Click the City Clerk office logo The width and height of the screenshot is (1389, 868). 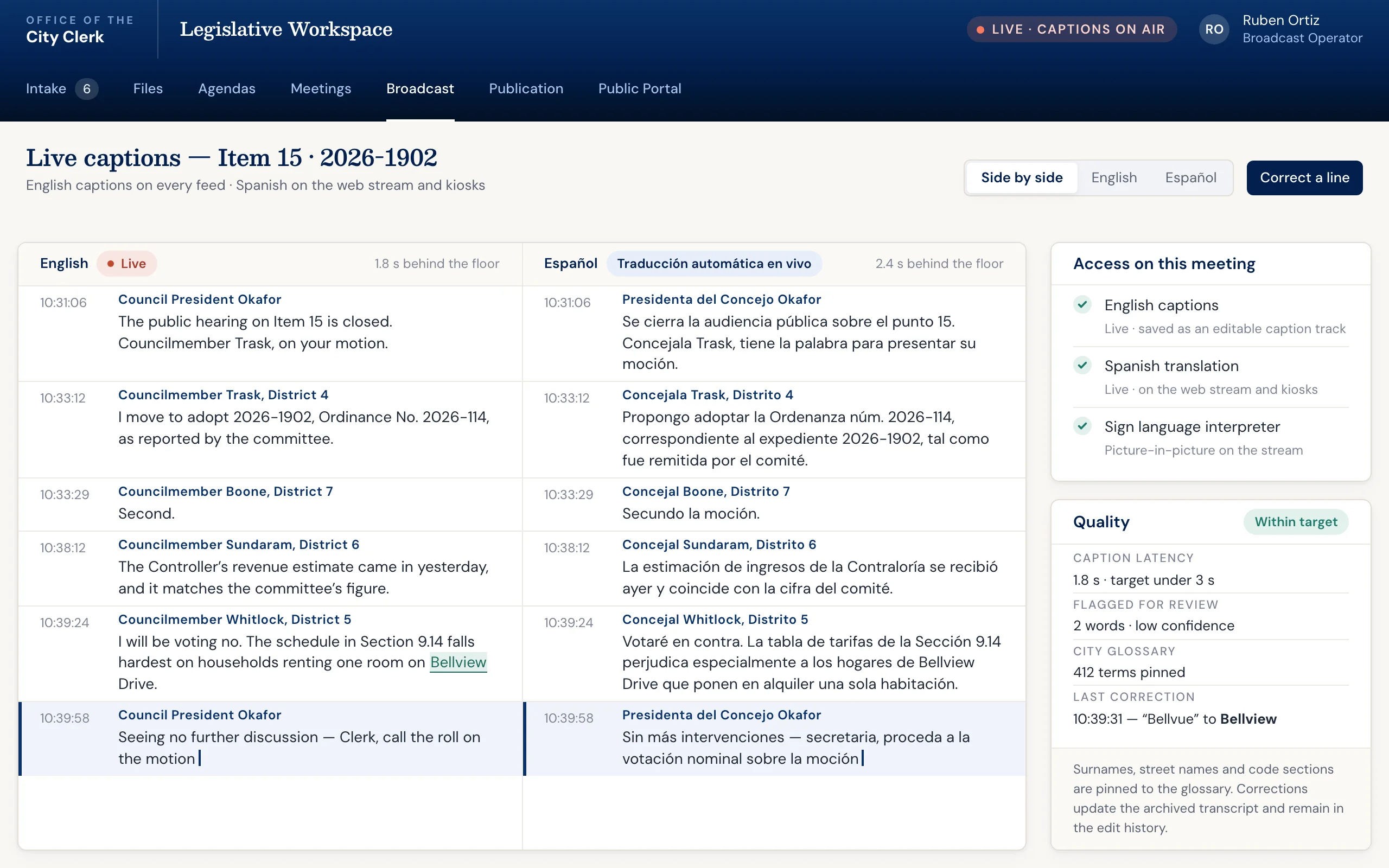point(80,29)
